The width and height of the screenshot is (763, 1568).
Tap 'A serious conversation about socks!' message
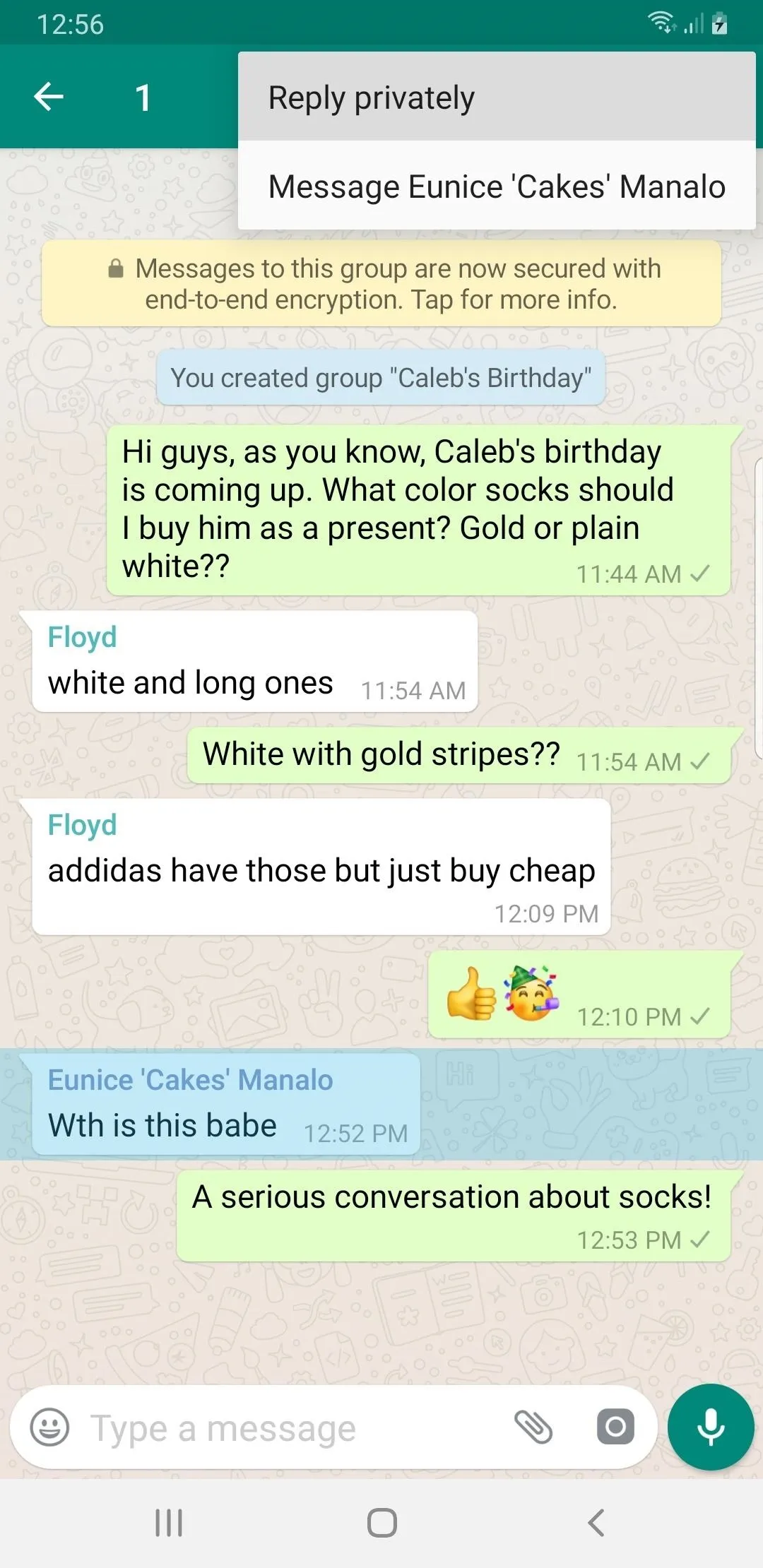pos(454,1216)
